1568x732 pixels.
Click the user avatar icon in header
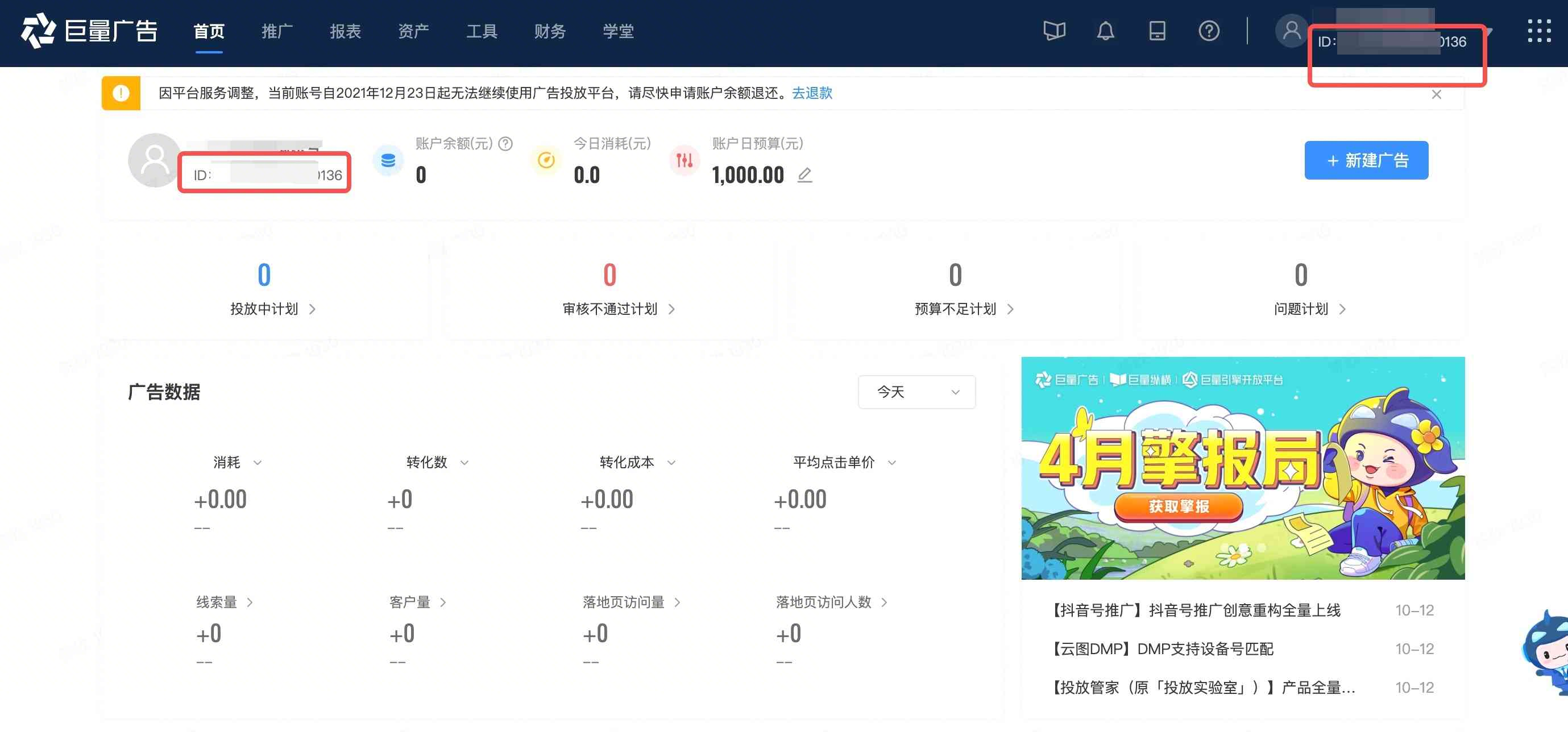tap(1291, 31)
